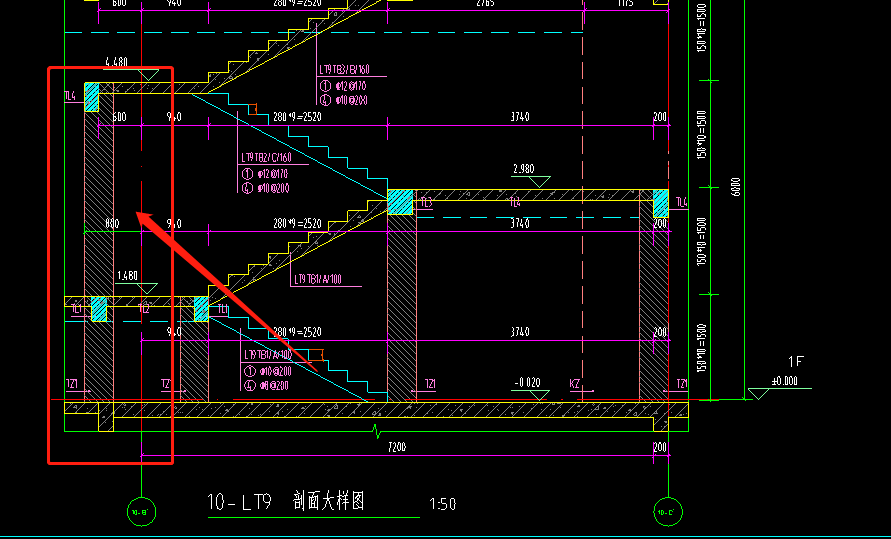Click the ±0.000 elevation label
Screen dimensions: 891x539
784,381
